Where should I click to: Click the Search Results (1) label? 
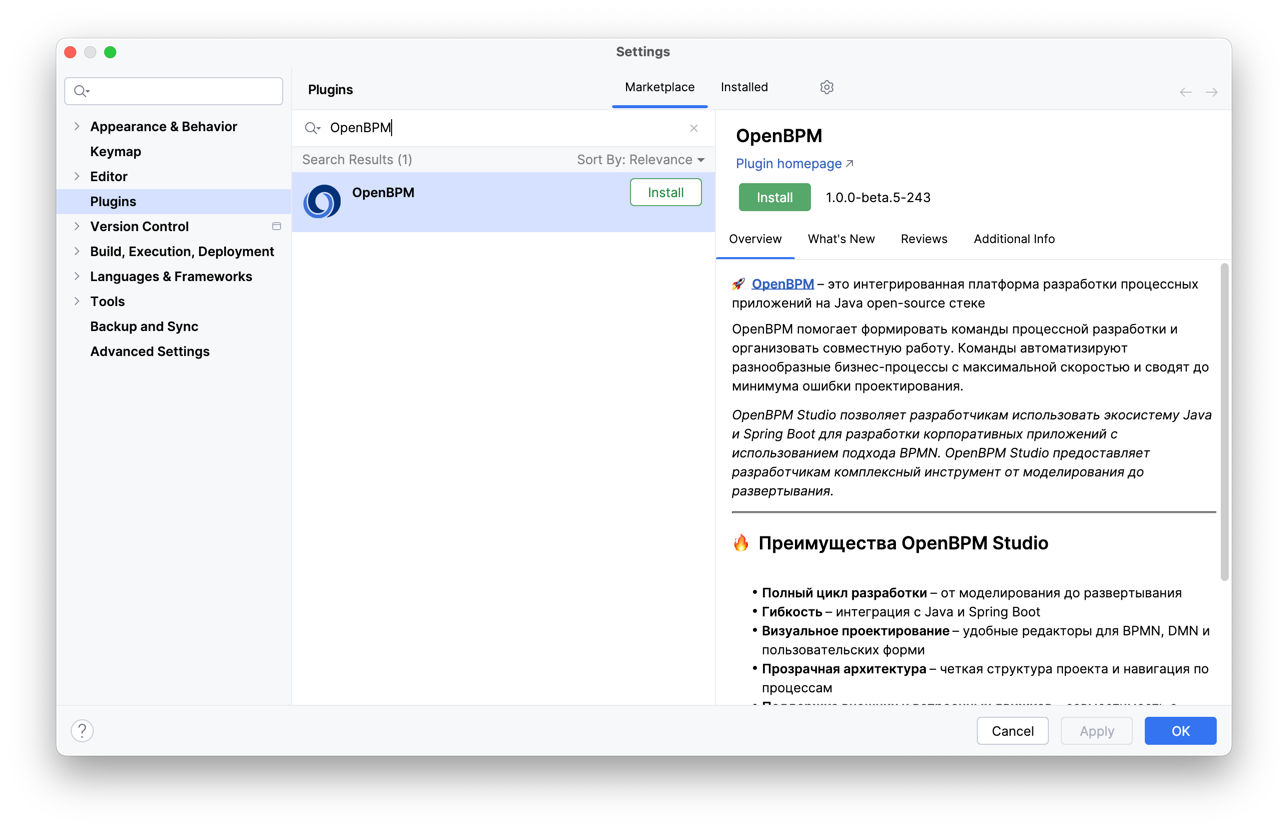(x=357, y=160)
